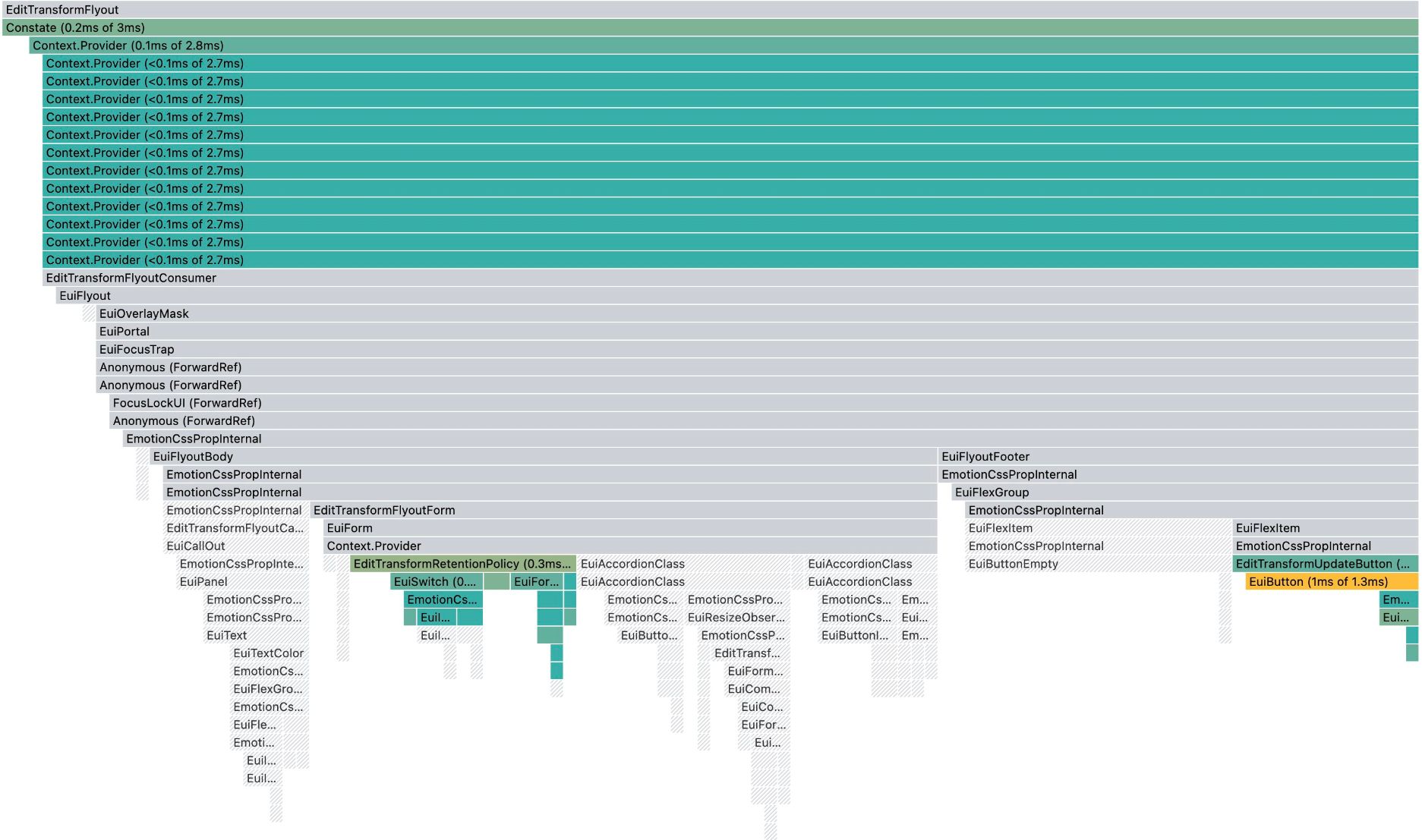
Task: Click the EuiForm bar
Action: (x=631, y=528)
